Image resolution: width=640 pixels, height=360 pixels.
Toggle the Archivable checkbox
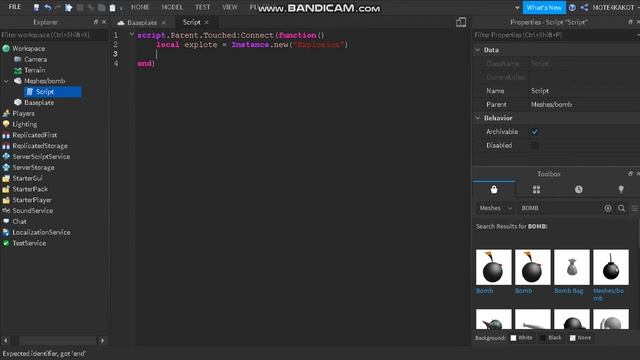(534, 132)
